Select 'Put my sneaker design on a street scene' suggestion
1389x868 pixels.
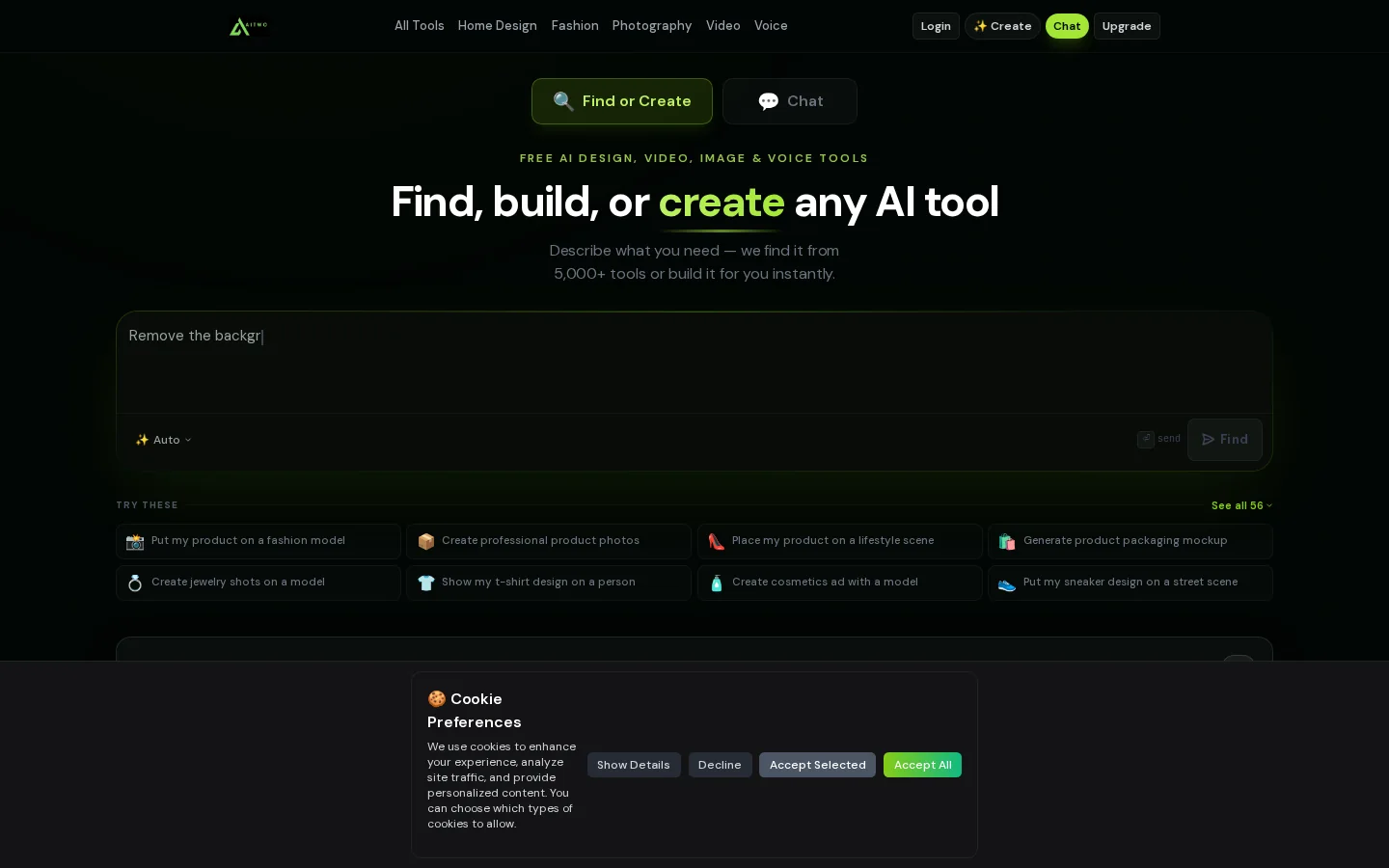point(1130,583)
